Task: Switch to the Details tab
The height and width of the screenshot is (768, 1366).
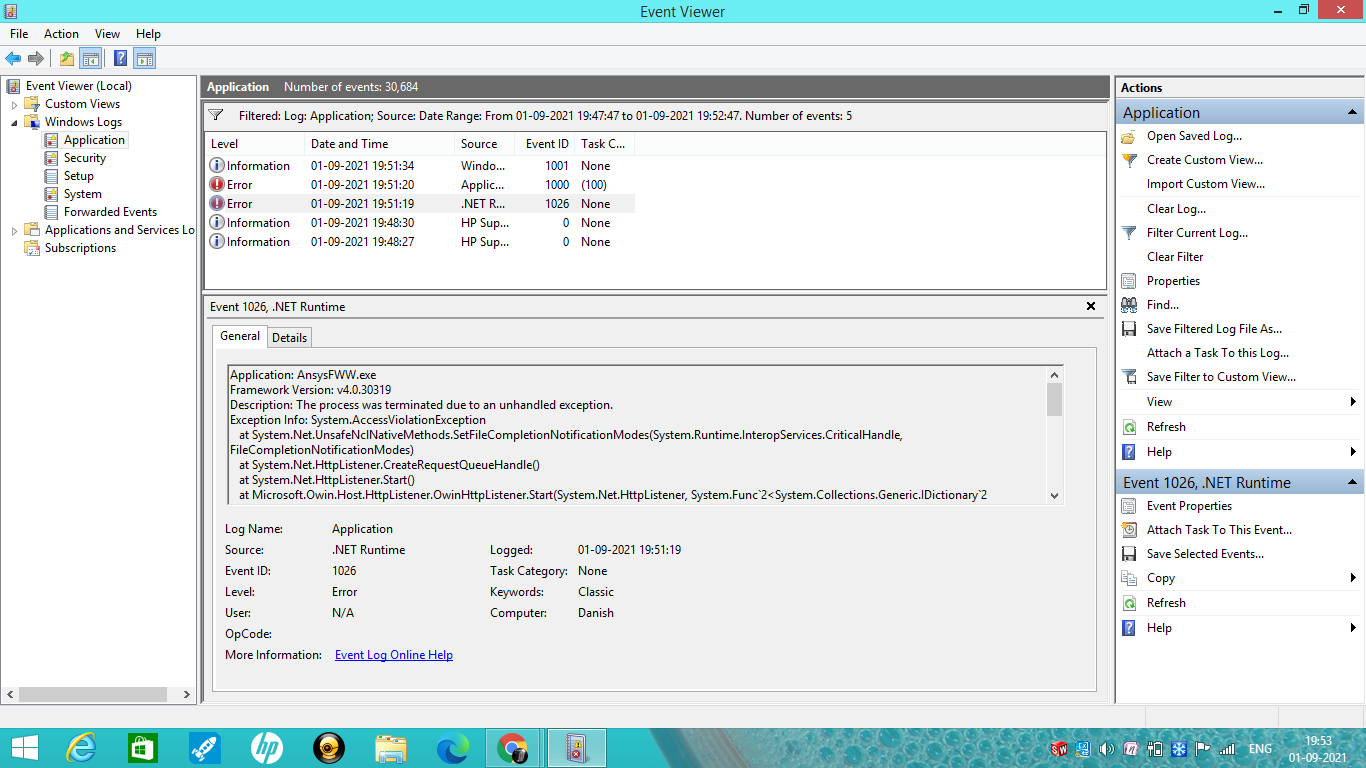Action: (290, 338)
